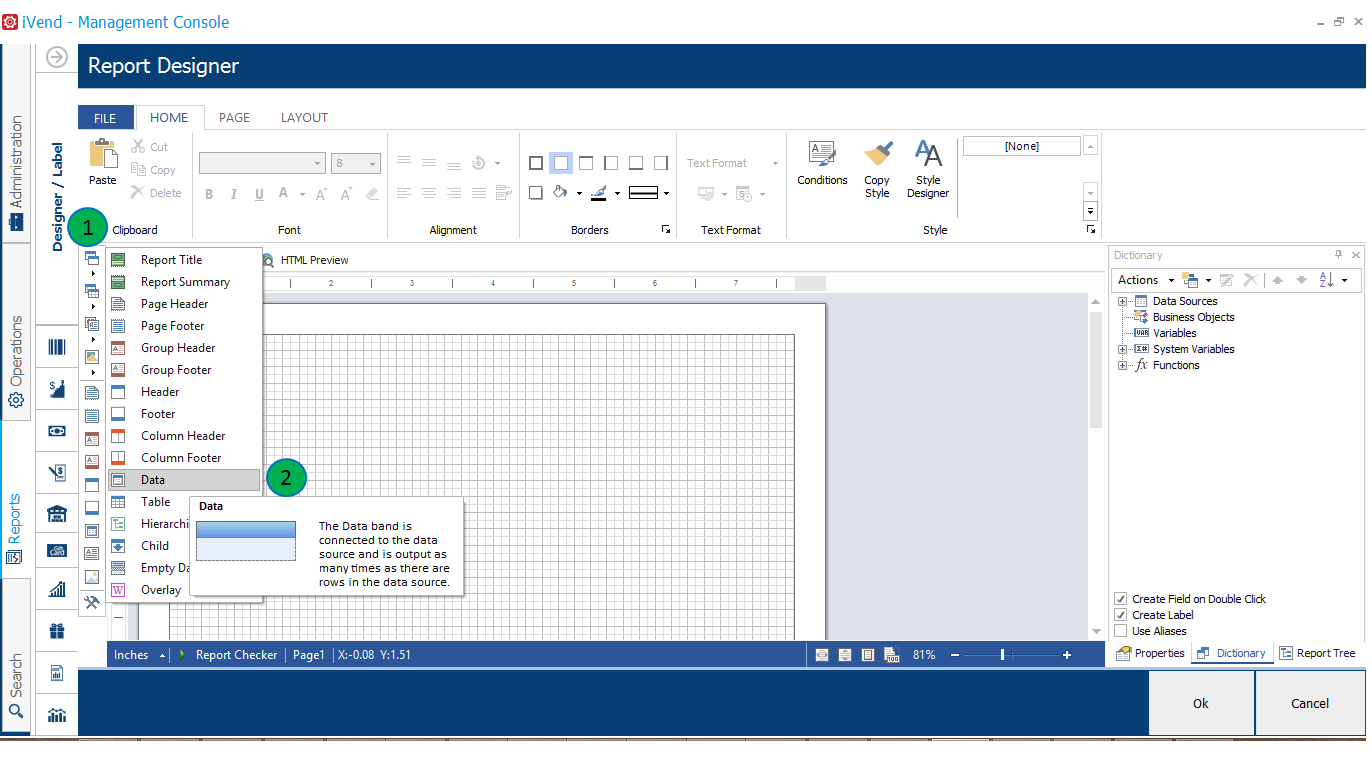Image resolution: width=1372 pixels, height=760 pixels.
Task: Toggle the Create Label checkbox
Action: [x=1121, y=615]
